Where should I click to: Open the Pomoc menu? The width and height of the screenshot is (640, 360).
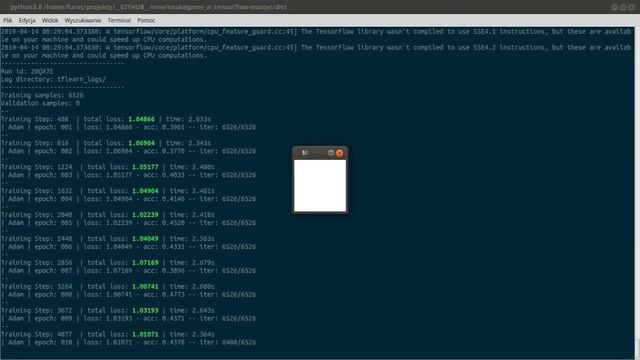146,20
